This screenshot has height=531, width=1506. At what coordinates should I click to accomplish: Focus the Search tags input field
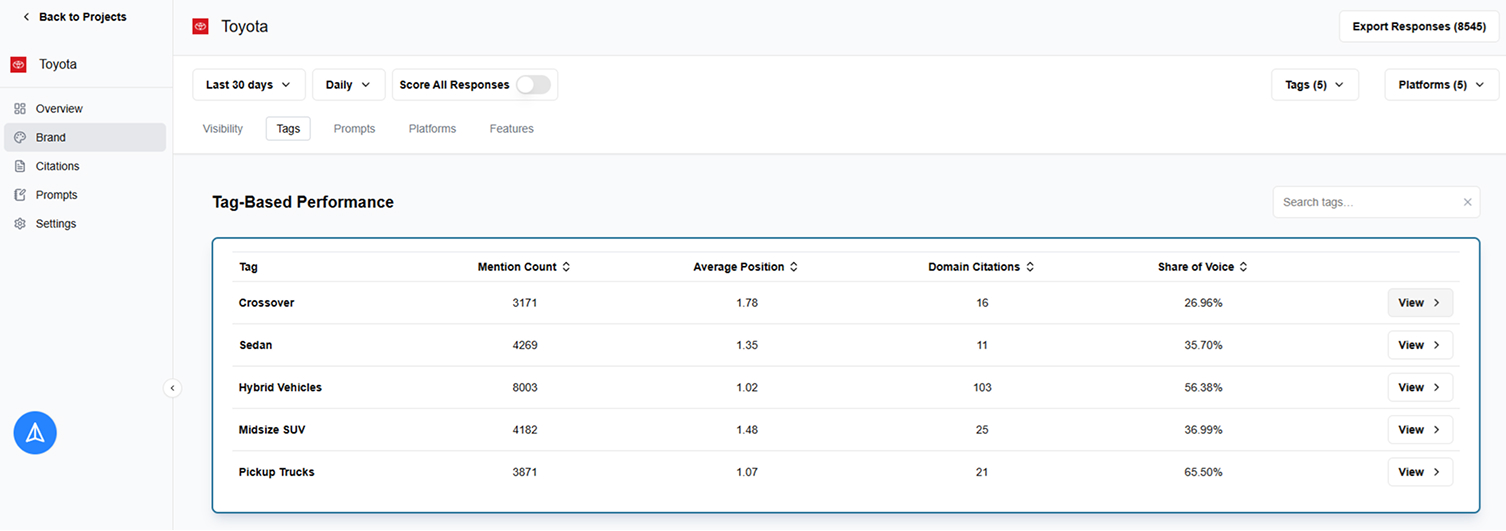click(x=1365, y=202)
